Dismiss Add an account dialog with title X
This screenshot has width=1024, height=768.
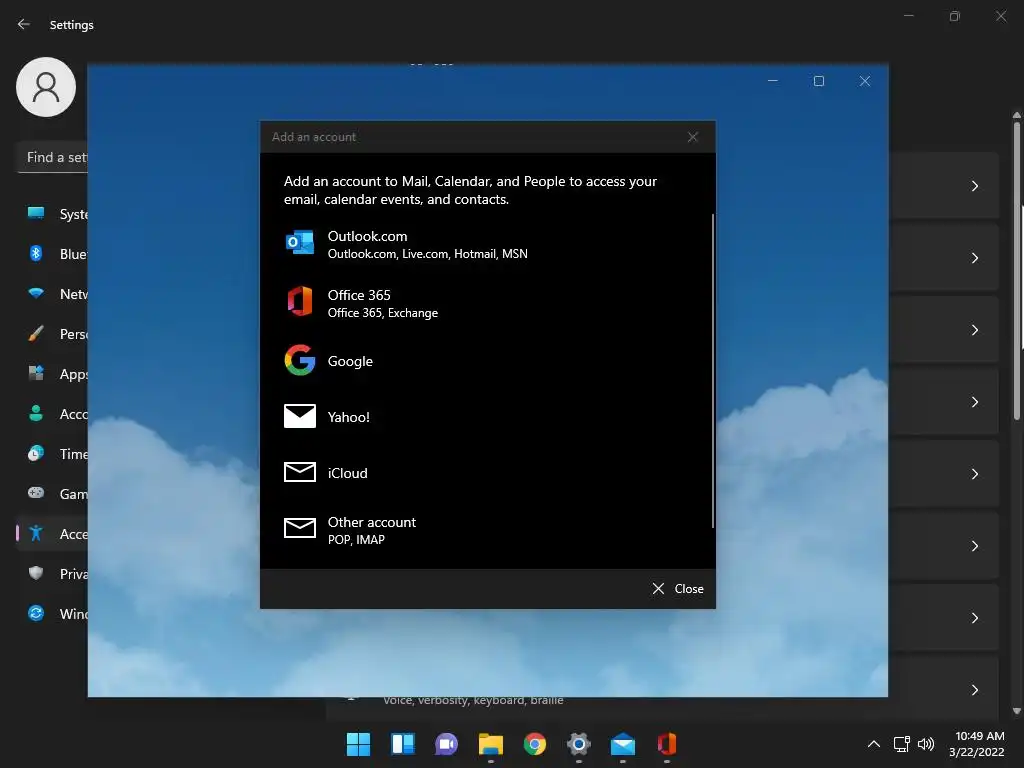(693, 137)
